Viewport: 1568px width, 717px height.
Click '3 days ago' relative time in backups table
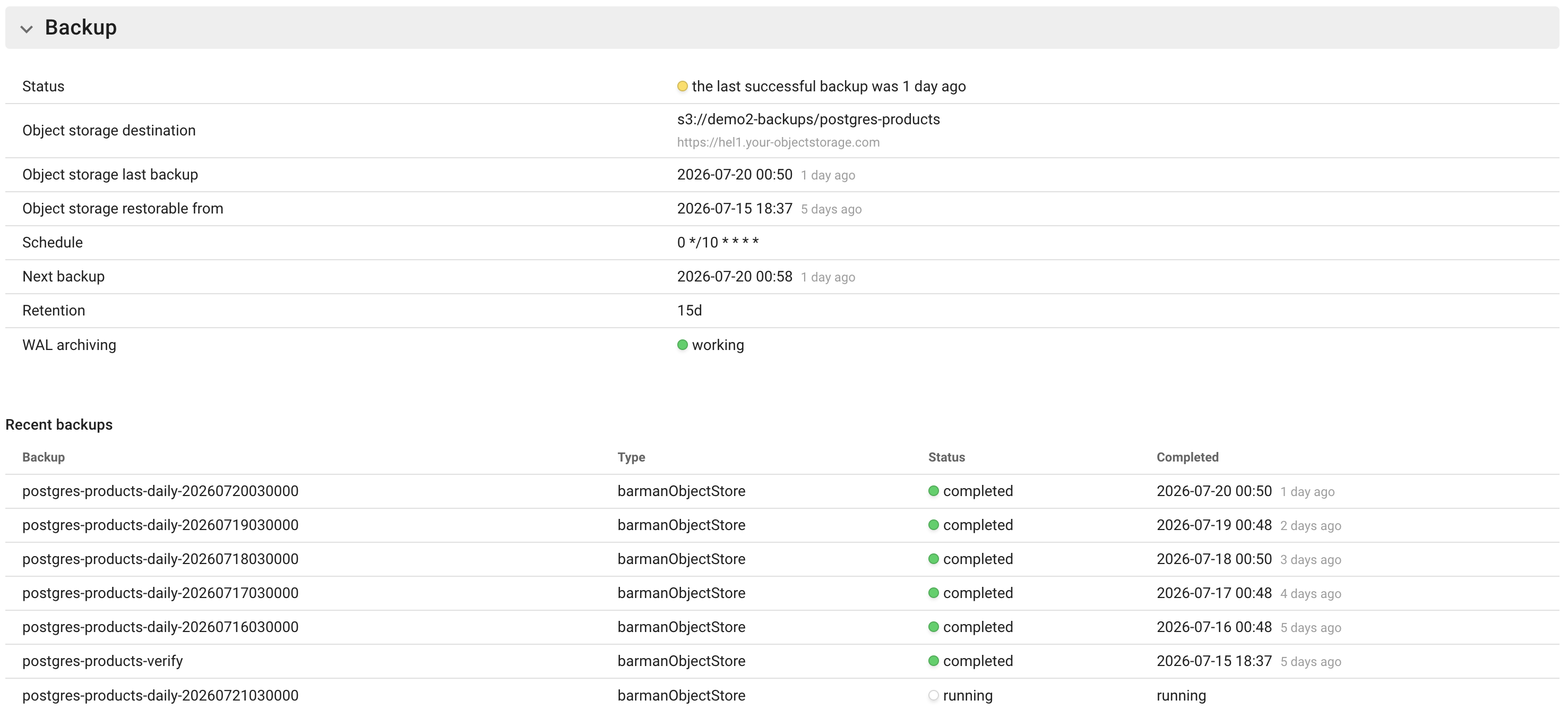[1311, 560]
